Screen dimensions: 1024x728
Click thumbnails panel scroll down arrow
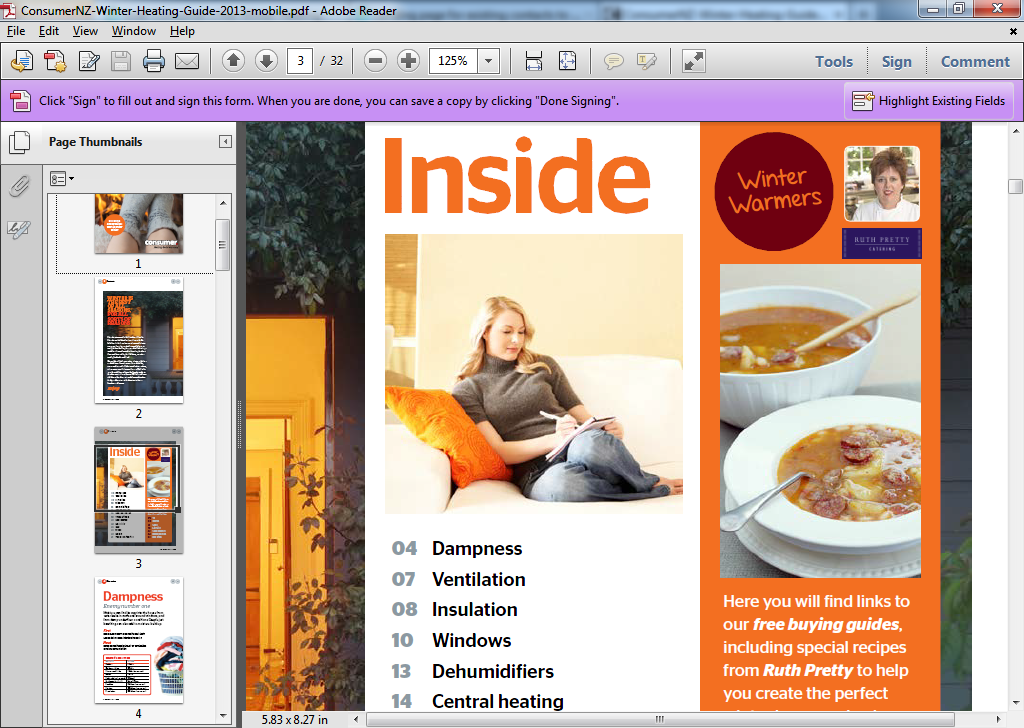click(x=223, y=716)
